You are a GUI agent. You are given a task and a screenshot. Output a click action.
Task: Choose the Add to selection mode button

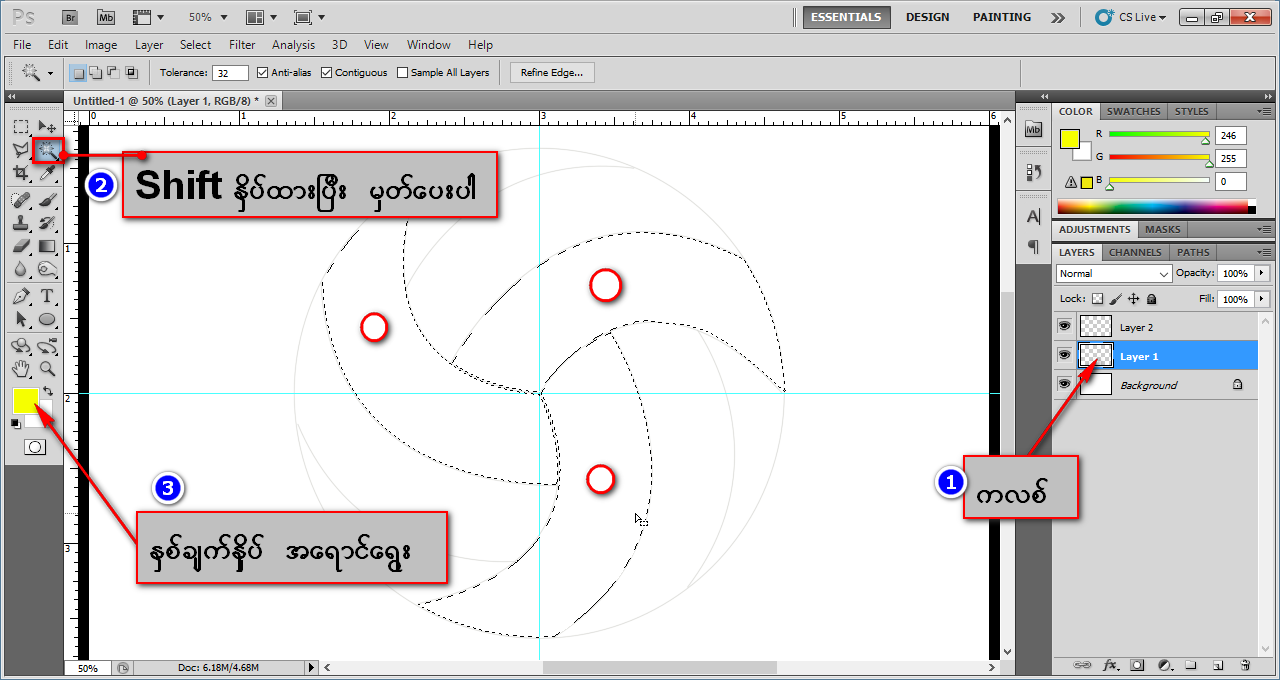click(x=95, y=73)
